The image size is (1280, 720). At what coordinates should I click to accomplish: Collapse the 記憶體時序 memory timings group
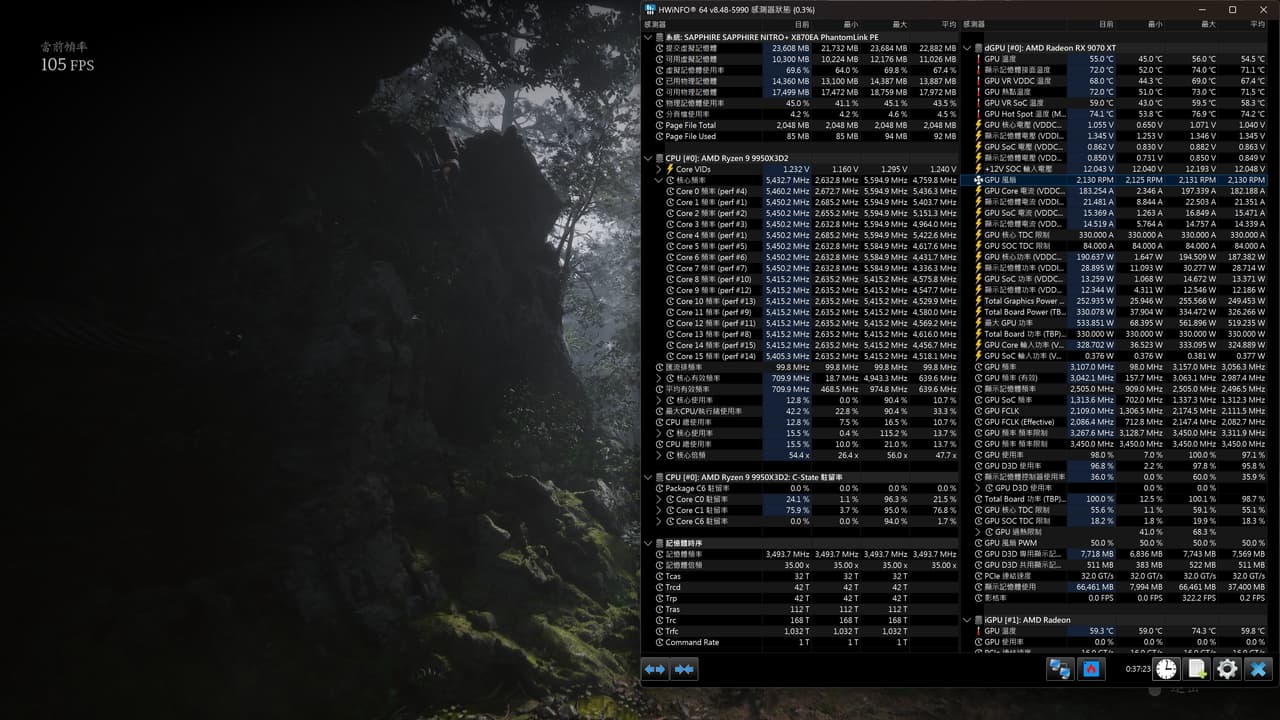[x=648, y=543]
